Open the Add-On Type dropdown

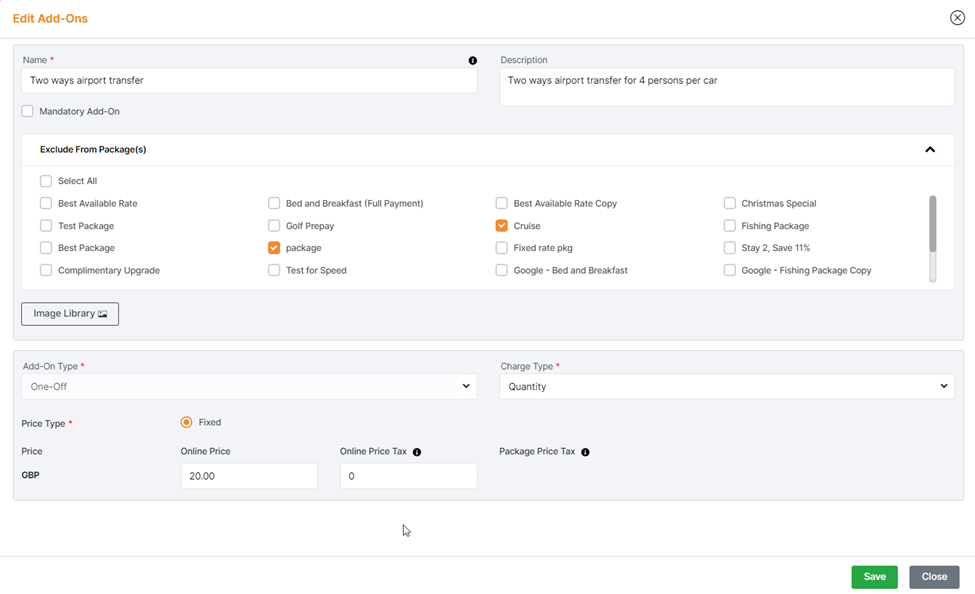[x=249, y=386]
